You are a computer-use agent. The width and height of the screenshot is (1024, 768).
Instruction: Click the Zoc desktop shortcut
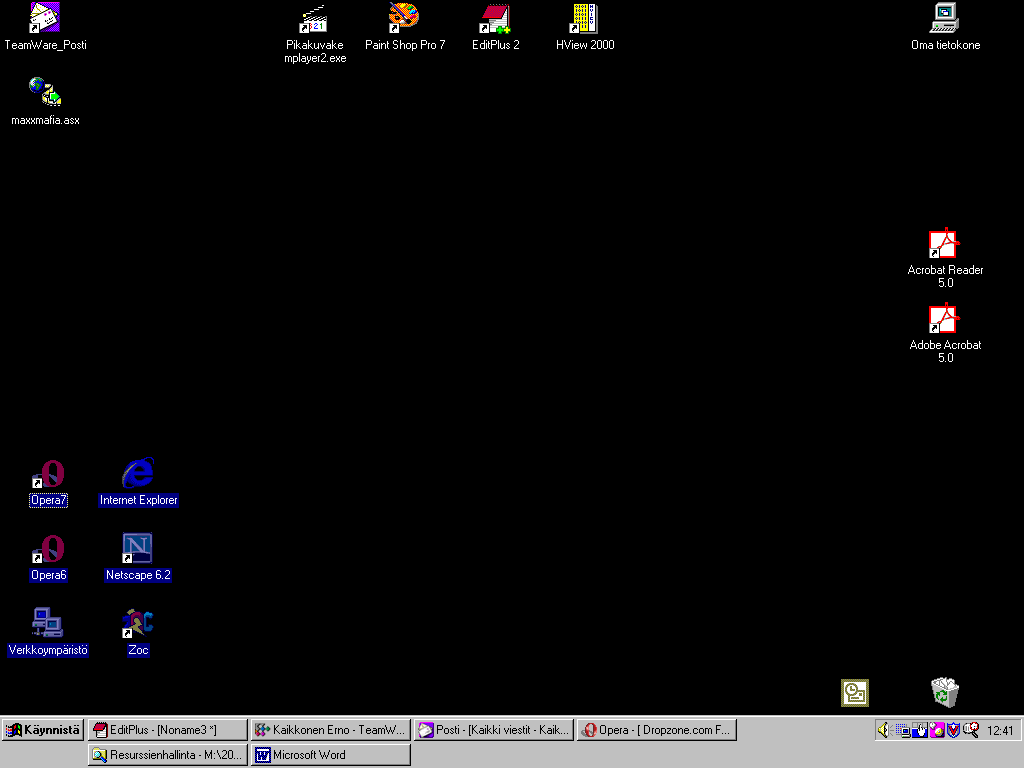138,624
